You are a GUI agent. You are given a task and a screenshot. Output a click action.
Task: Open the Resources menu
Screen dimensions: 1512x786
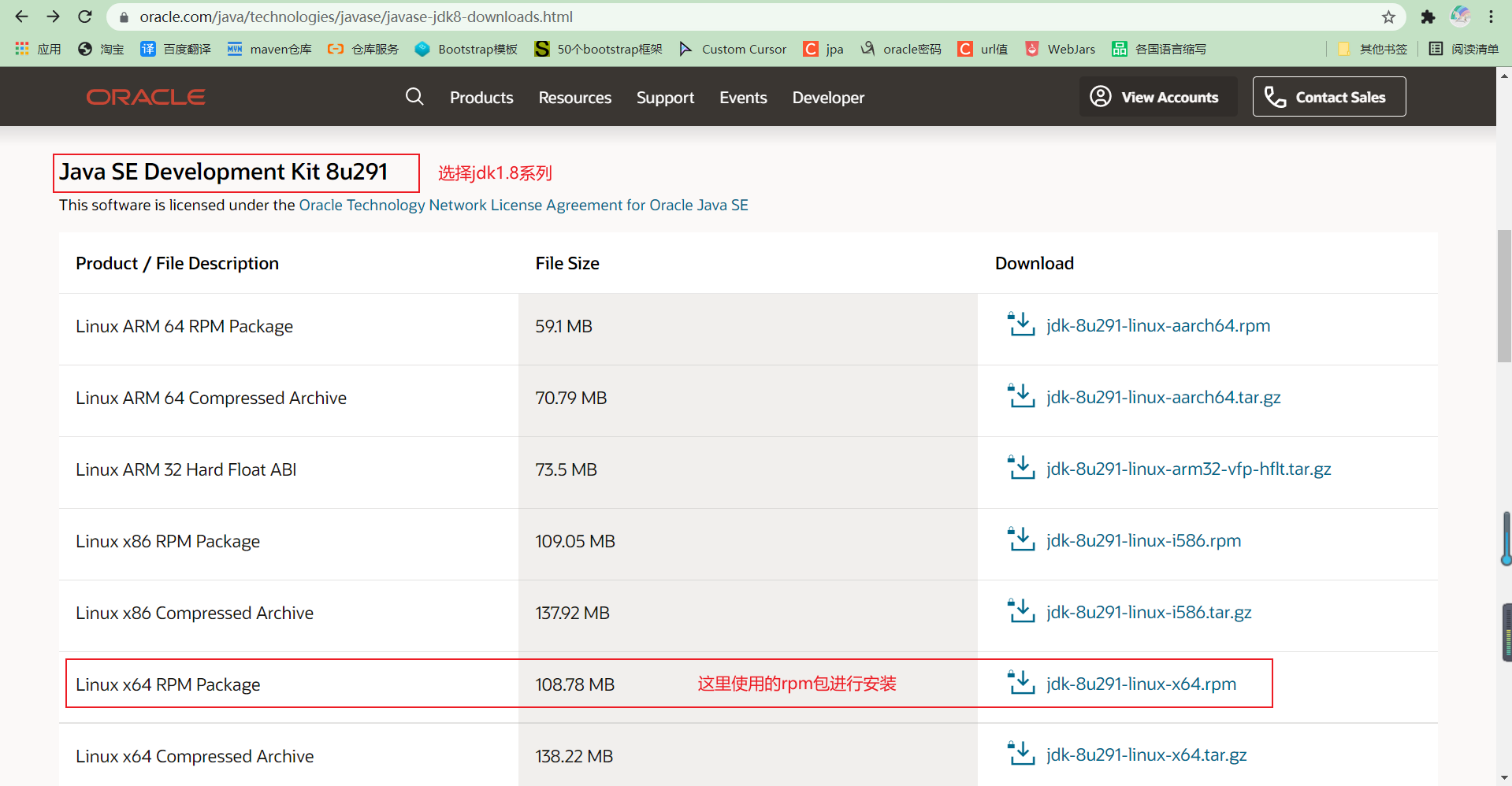575,98
